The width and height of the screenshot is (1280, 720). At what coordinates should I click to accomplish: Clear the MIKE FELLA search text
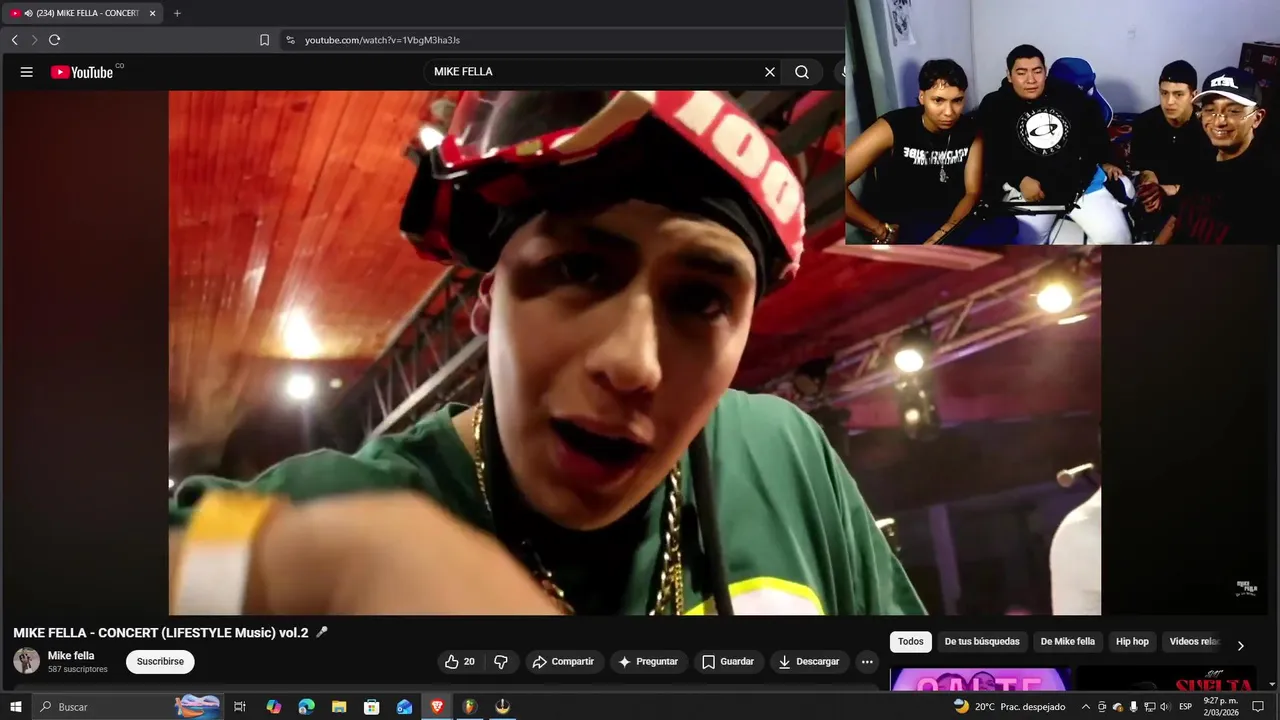click(x=770, y=72)
